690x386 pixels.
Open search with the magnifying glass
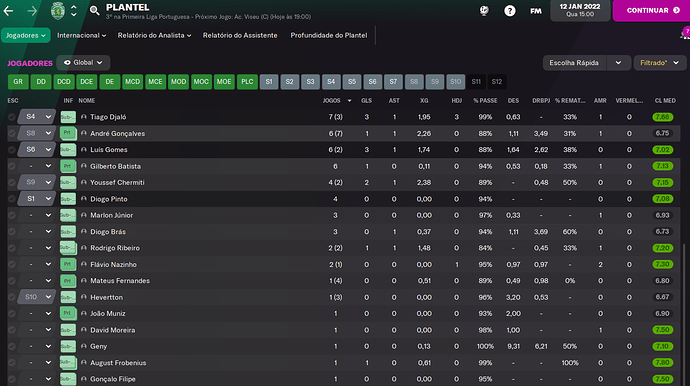(94, 10)
